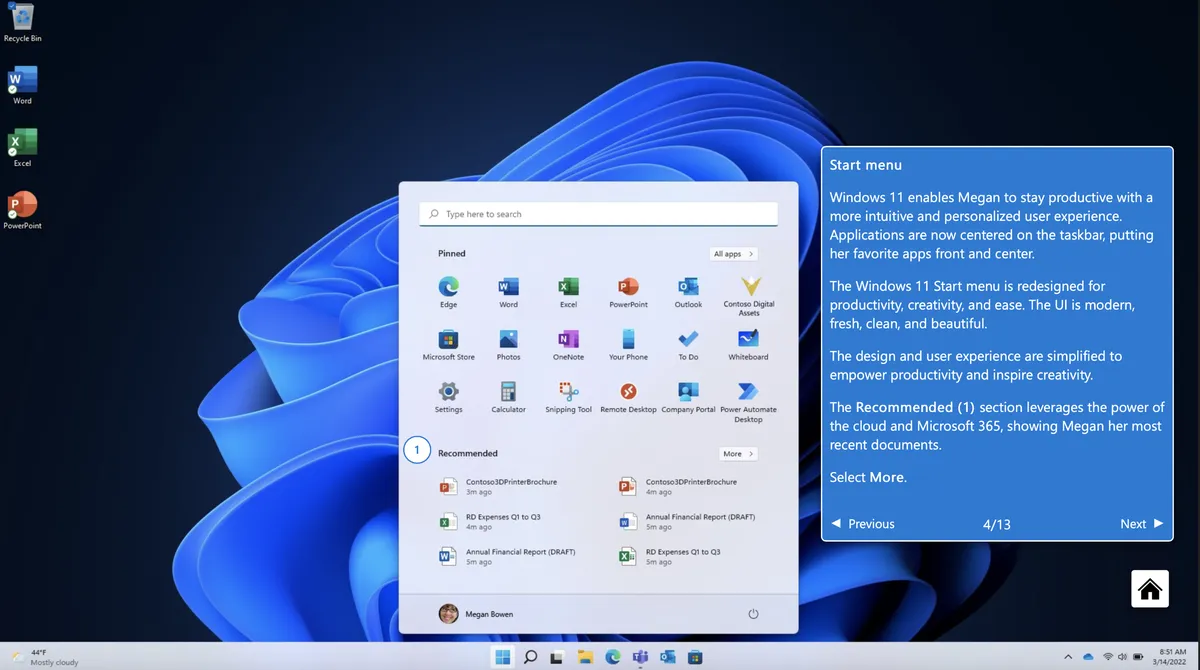Click Next in the tutorial panel
The image size is (1200, 670).
pos(1142,524)
